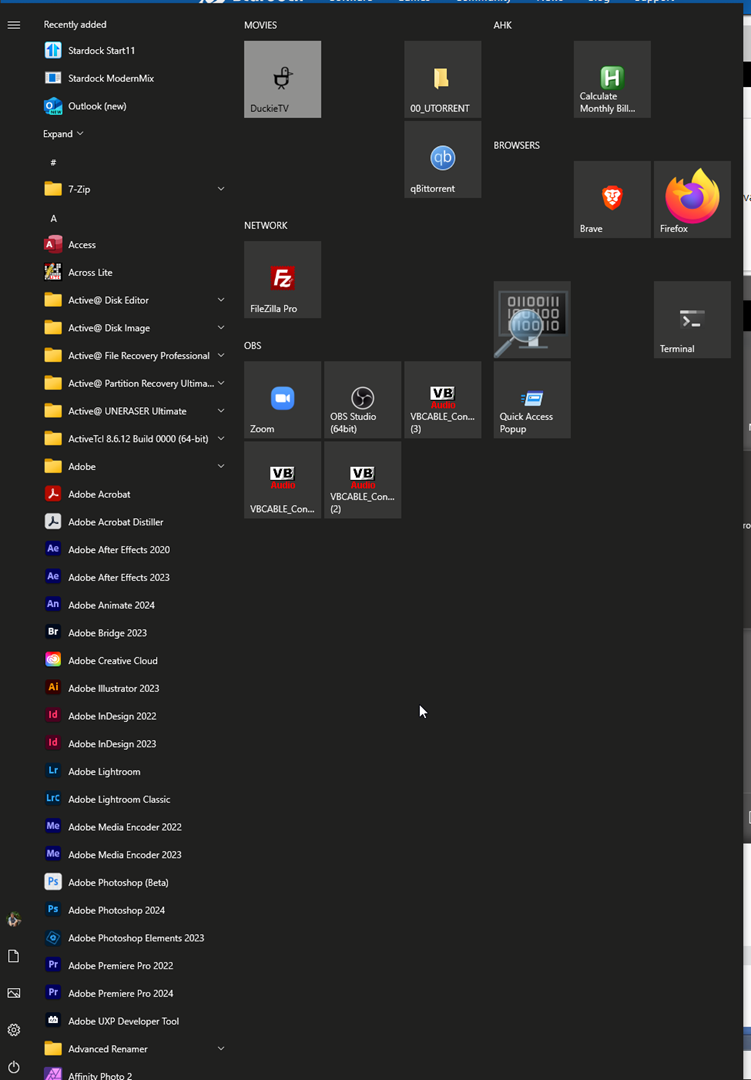Open the Pictures sidebar icon

click(14, 993)
